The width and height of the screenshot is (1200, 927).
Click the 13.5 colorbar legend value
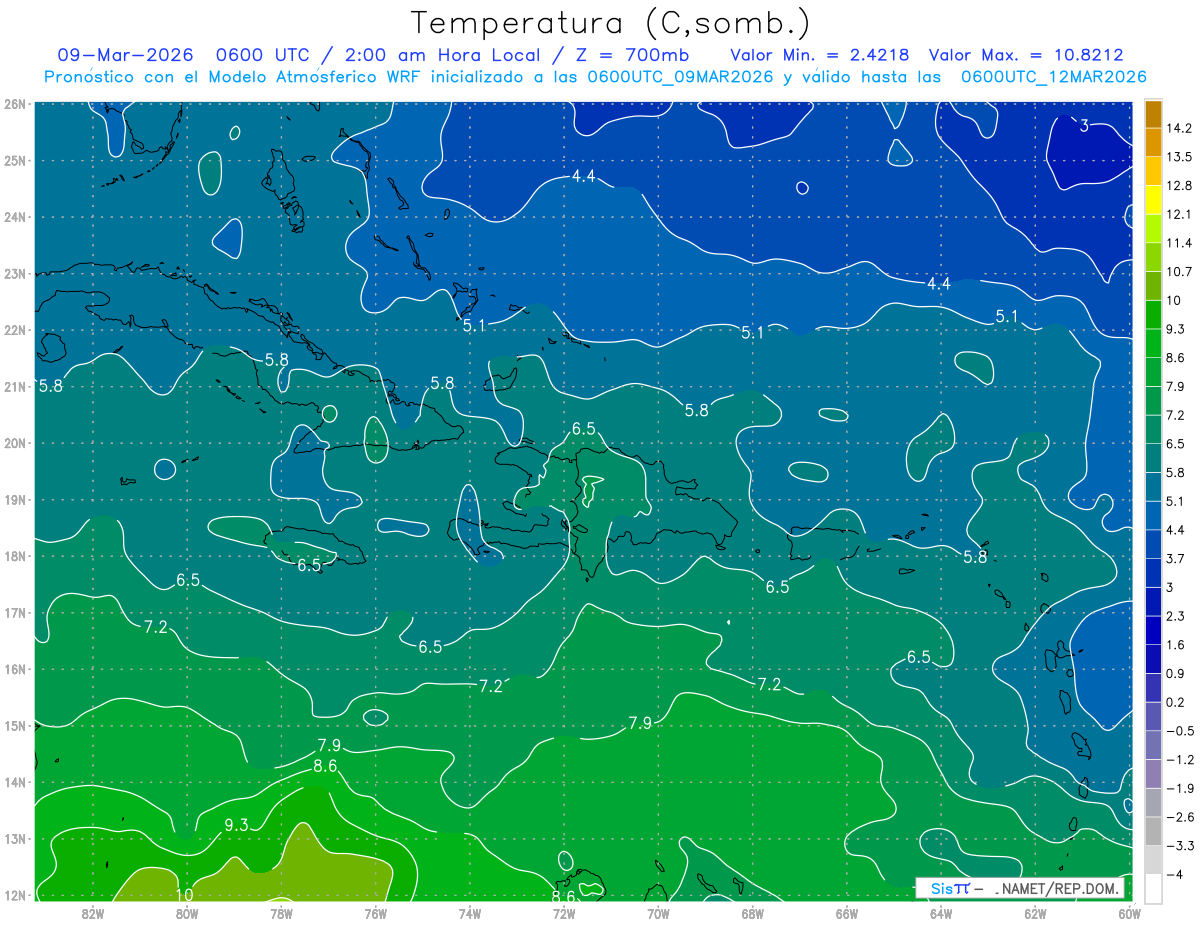(1180, 157)
